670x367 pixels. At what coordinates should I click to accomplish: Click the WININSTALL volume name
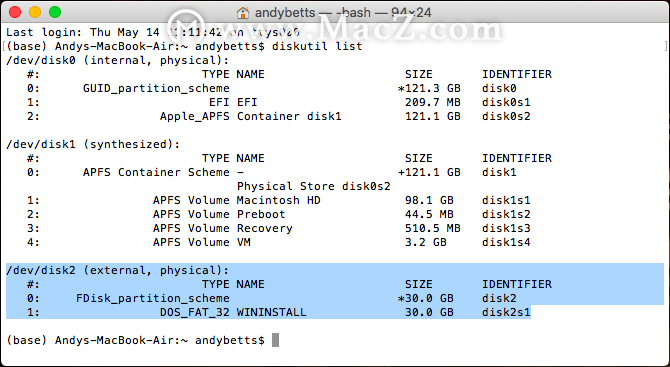pos(271,312)
